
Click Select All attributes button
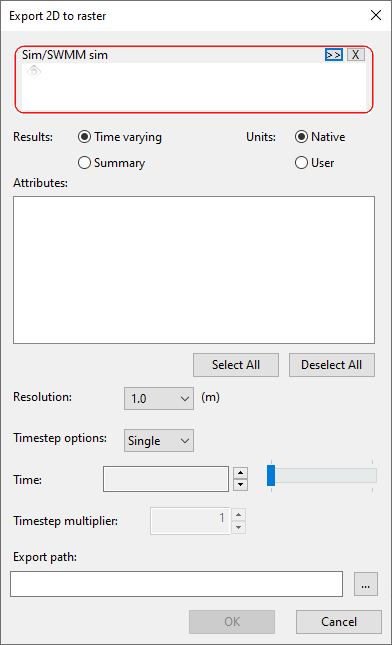tap(236, 365)
